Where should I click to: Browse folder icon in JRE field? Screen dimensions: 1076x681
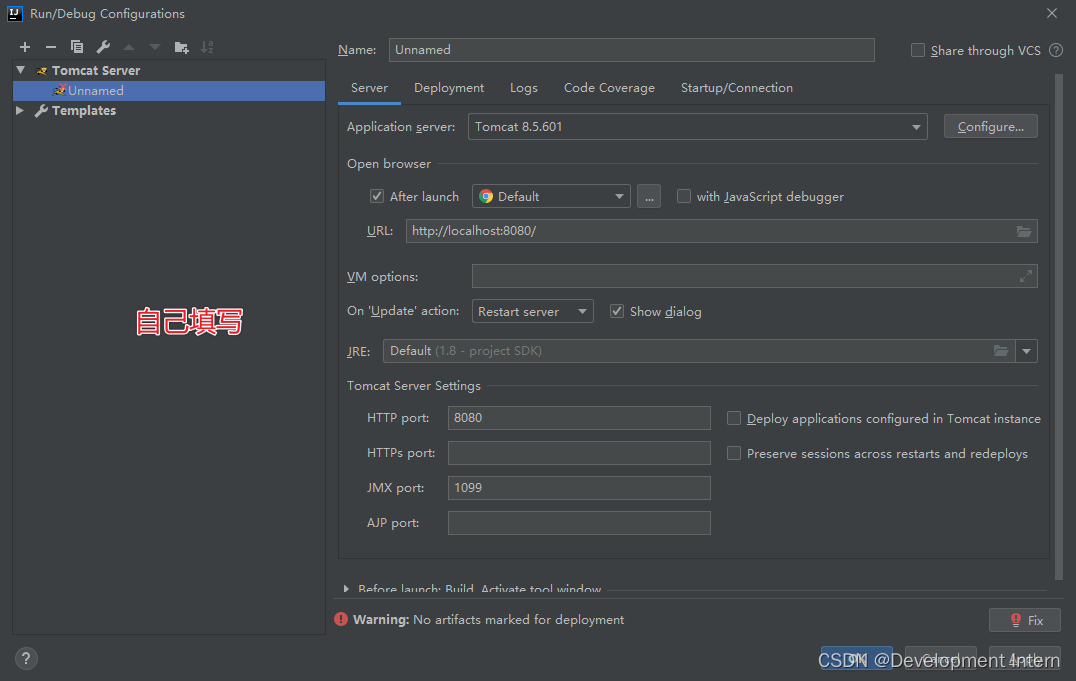tap(1001, 351)
